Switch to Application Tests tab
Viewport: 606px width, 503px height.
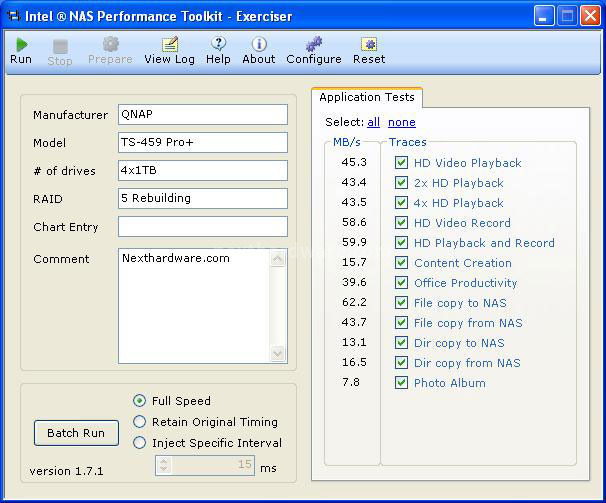(367, 97)
